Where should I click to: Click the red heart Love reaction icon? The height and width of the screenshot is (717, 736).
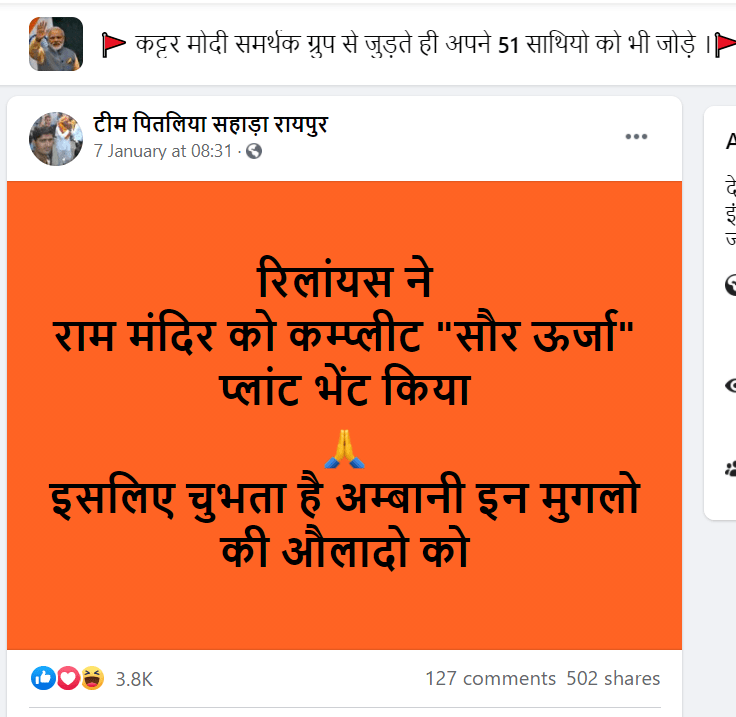pyautogui.click(x=68, y=678)
